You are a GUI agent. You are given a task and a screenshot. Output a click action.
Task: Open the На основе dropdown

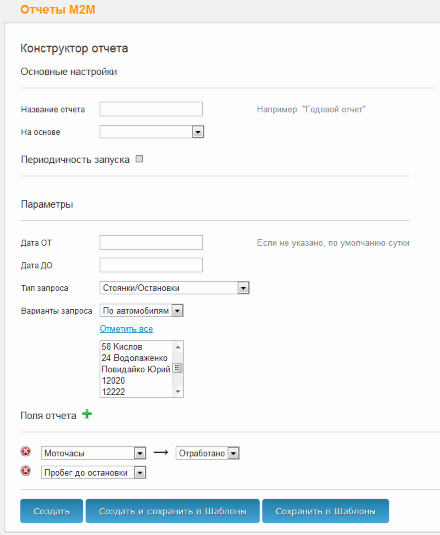point(198,132)
